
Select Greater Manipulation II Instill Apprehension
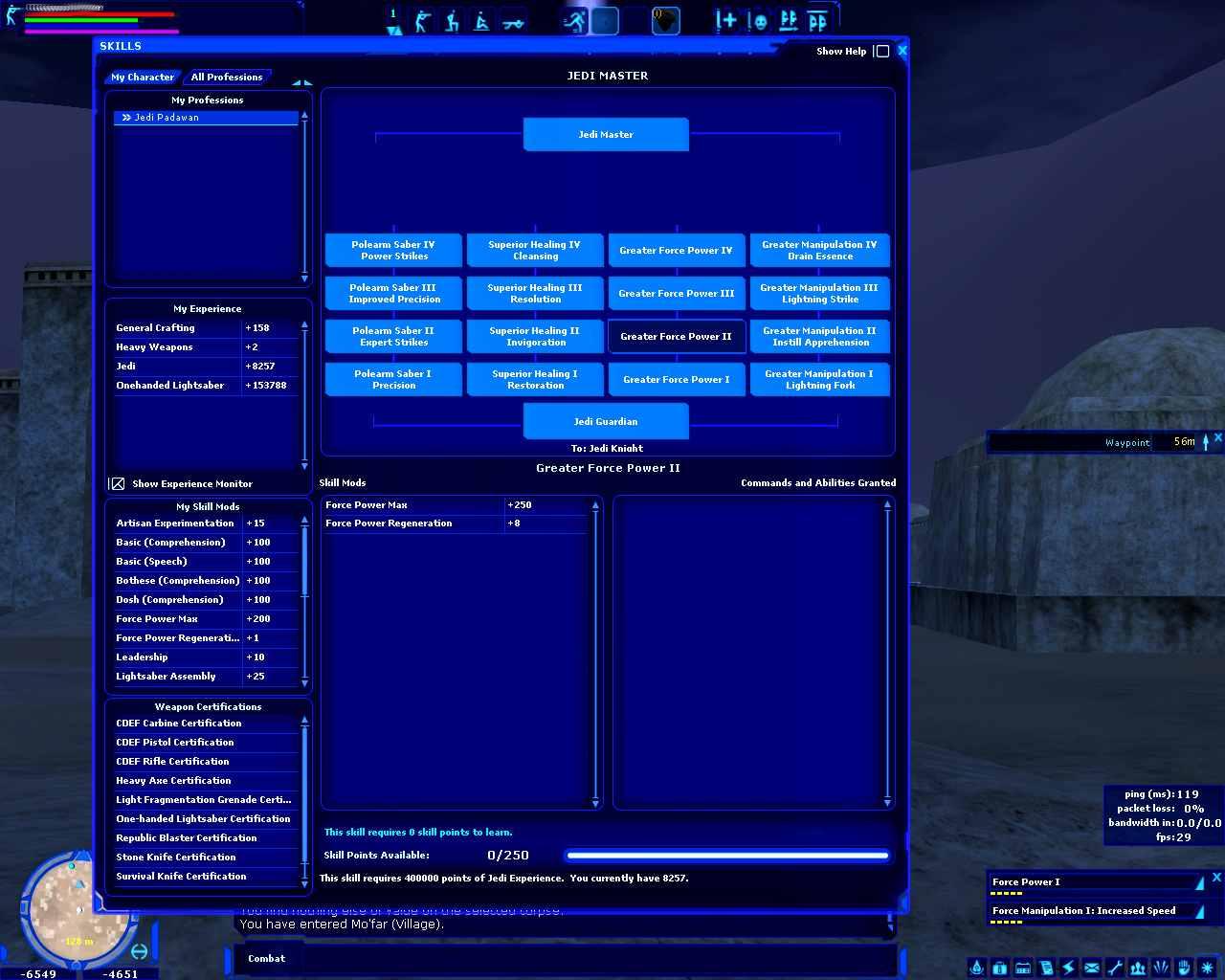[820, 336]
